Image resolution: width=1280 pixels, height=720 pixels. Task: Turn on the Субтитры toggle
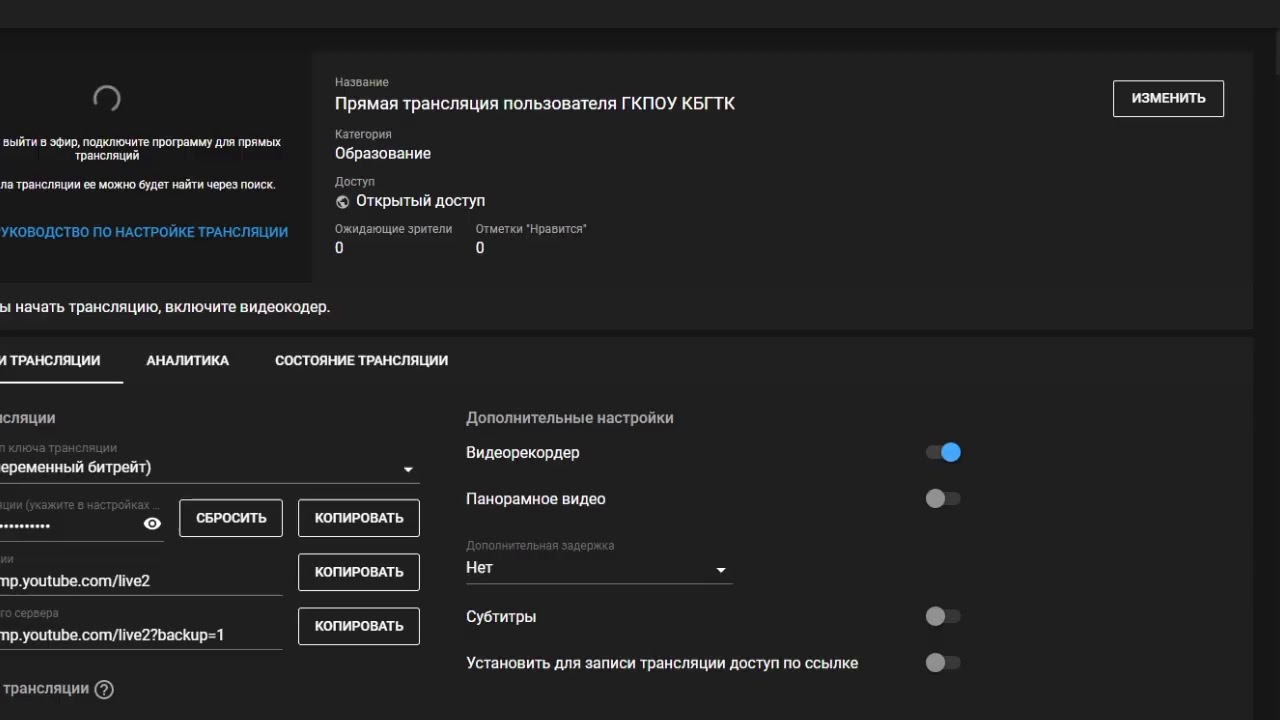[x=943, y=617]
